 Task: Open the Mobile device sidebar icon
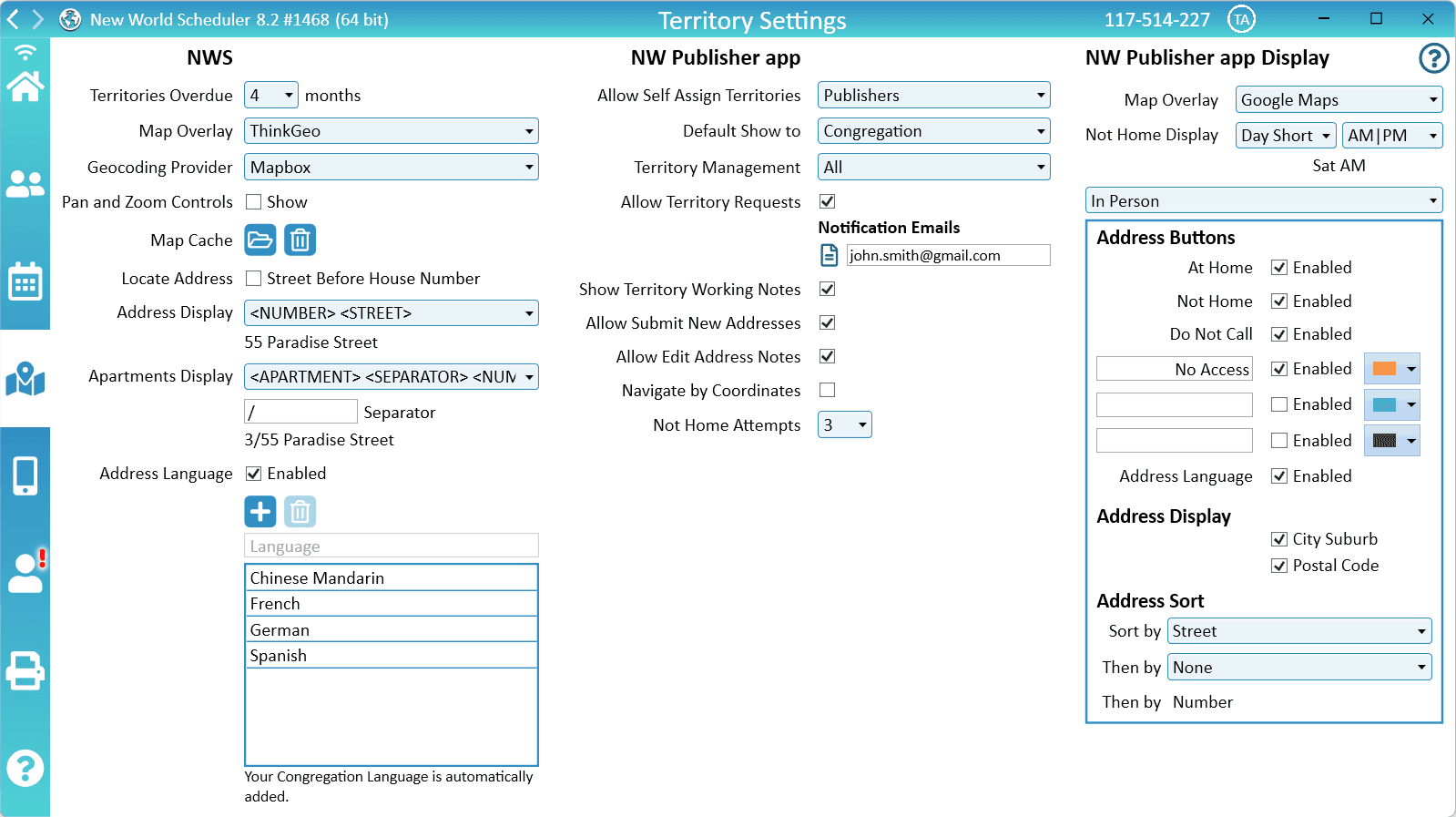(x=25, y=475)
